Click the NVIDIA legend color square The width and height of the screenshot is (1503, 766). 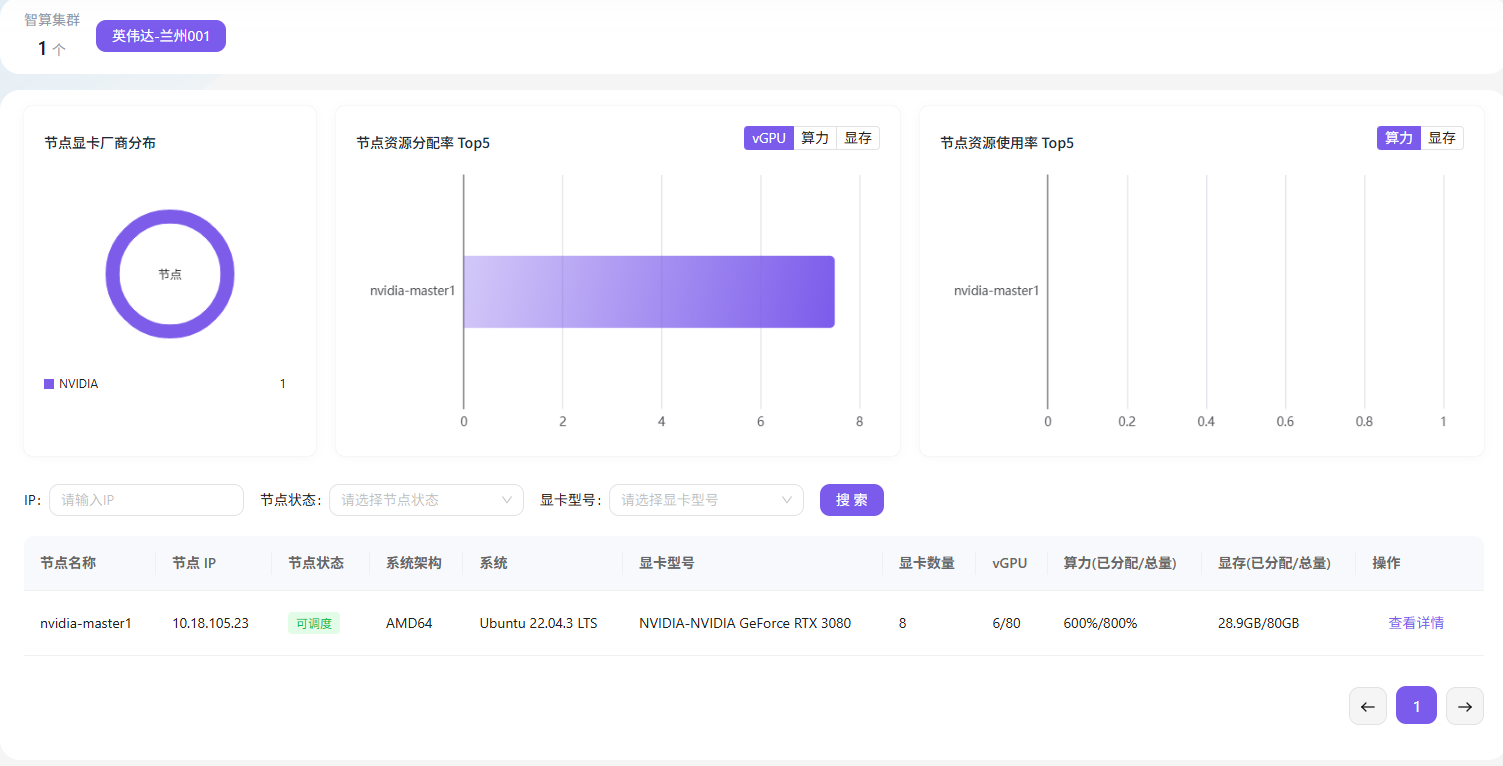49,384
